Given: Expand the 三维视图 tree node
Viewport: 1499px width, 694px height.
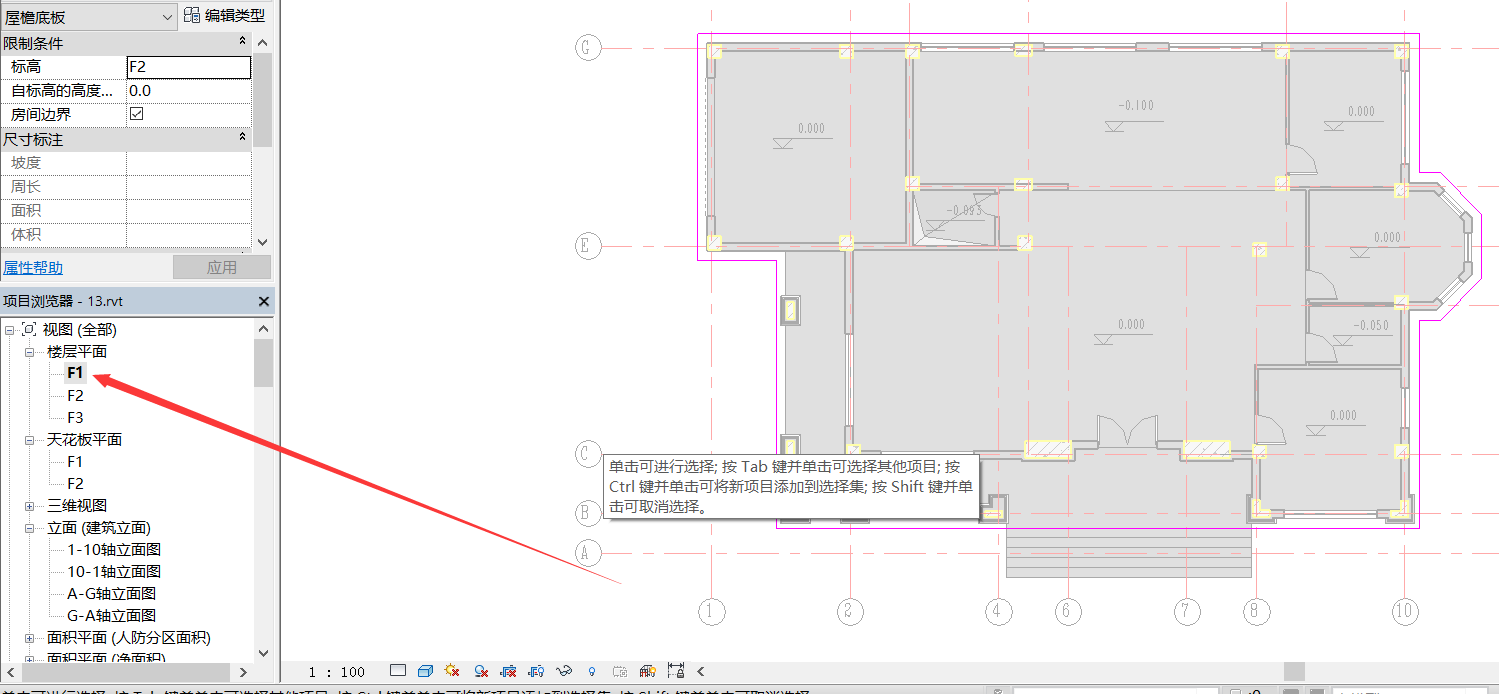Looking at the screenshot, I should [29, 506].
